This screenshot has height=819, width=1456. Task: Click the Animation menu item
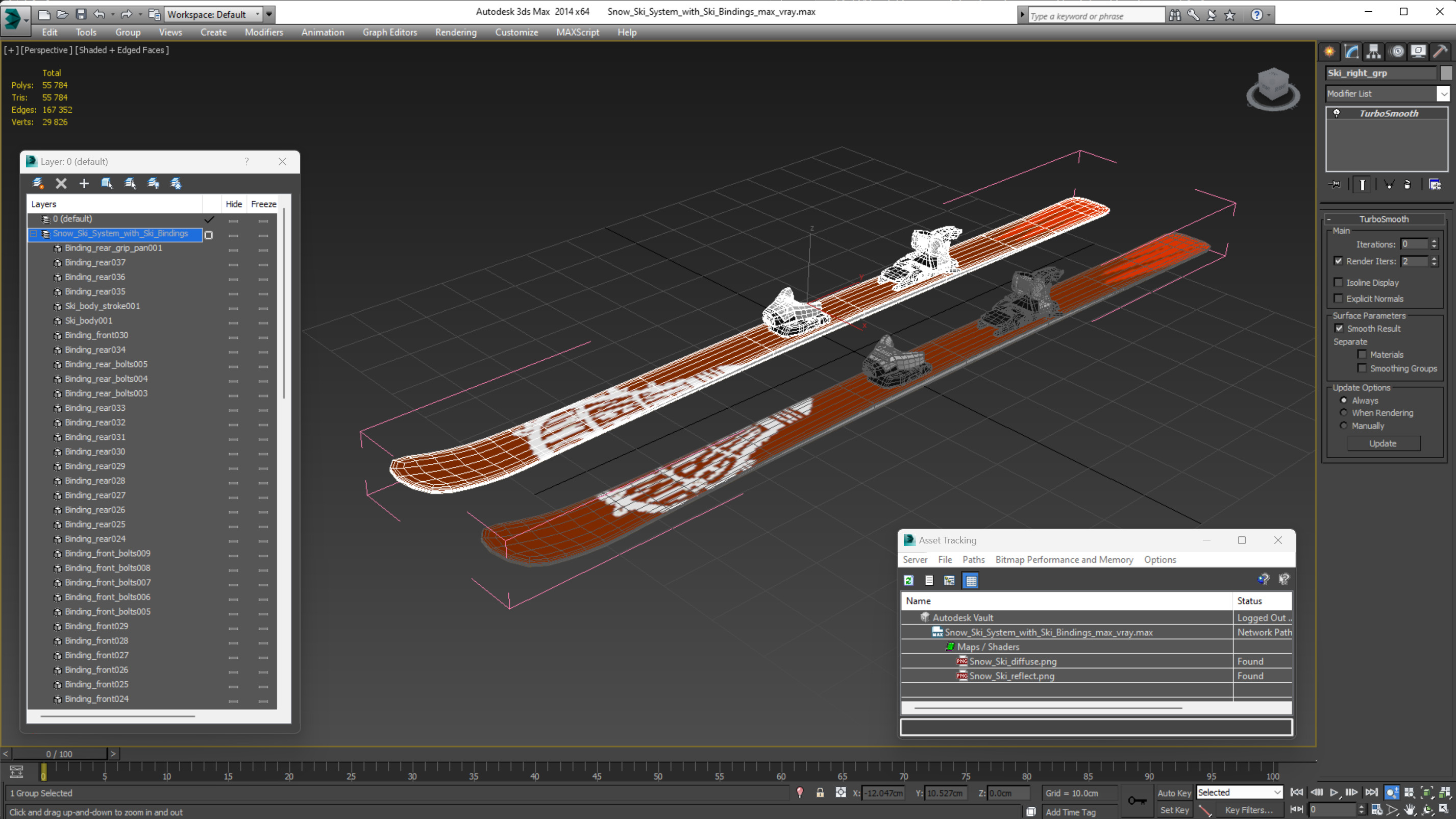pos(322,32)
